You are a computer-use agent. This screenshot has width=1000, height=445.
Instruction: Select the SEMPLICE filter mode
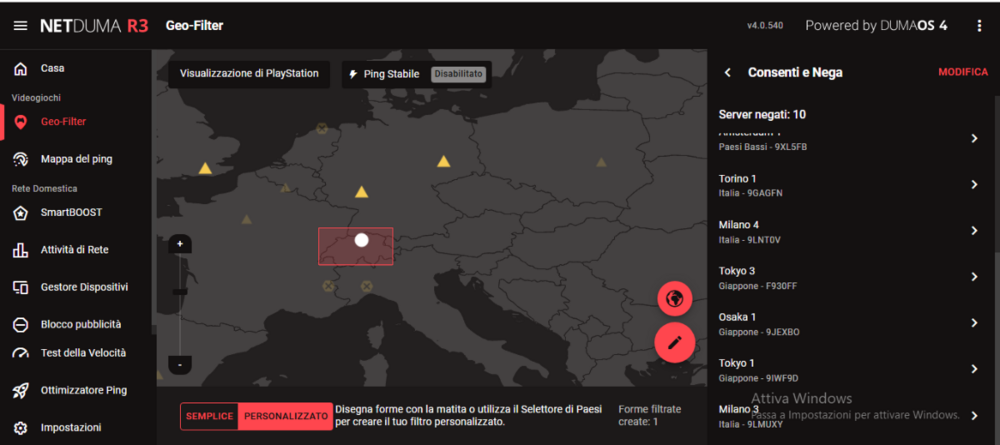[209, 416]
